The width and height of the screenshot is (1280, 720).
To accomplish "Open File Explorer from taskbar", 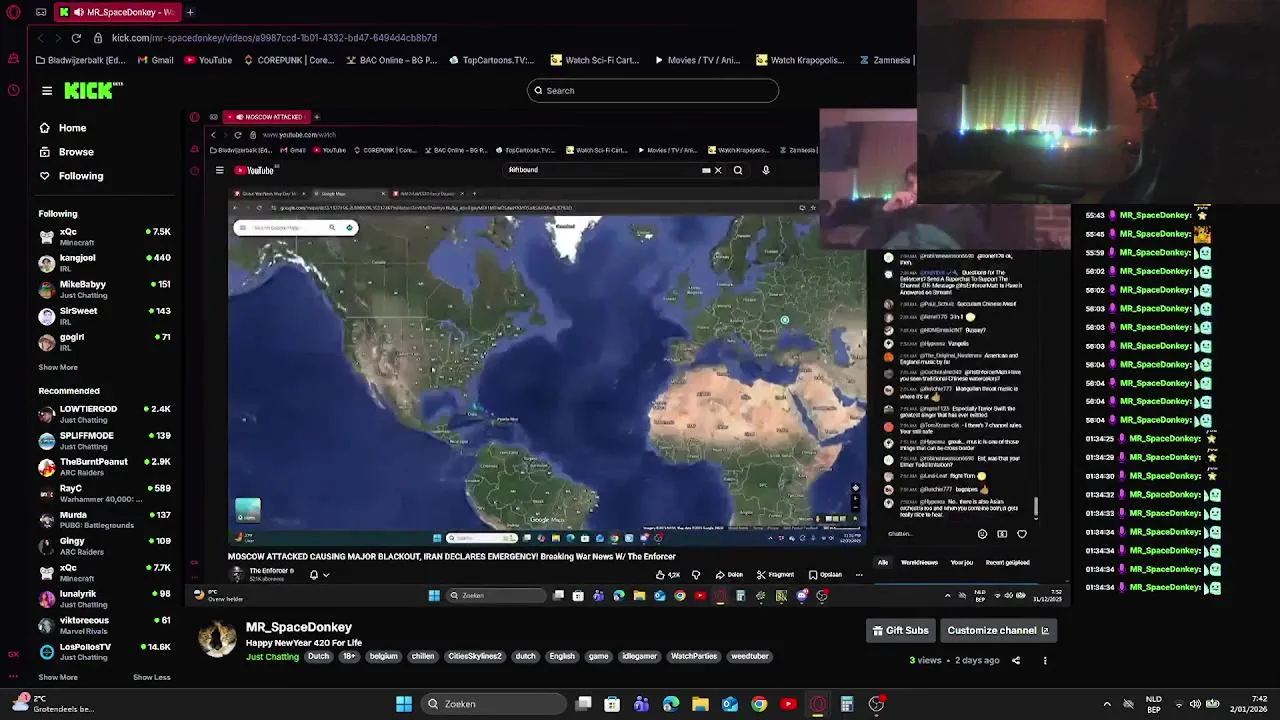I will pos(700,704).
